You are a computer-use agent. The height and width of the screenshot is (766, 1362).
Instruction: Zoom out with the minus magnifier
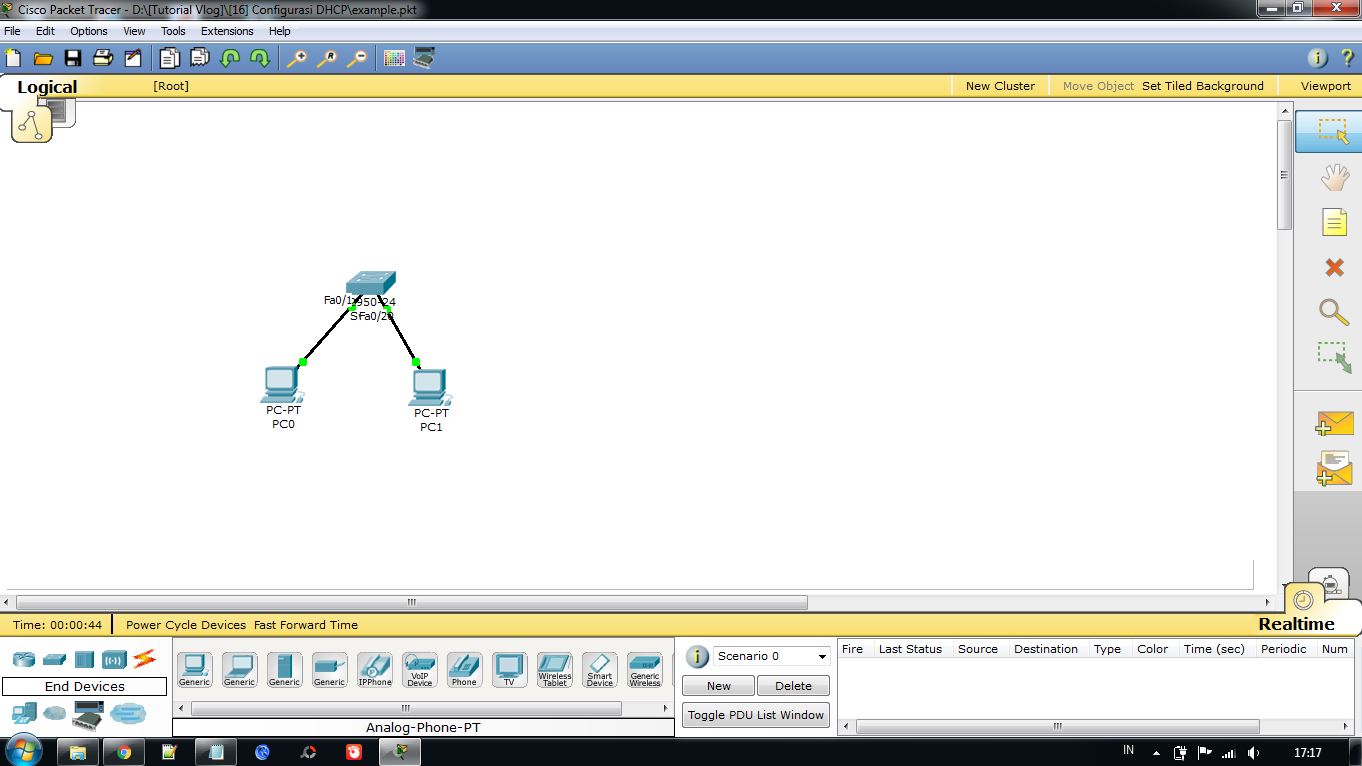pyautogui.click(x=357, y=58)
